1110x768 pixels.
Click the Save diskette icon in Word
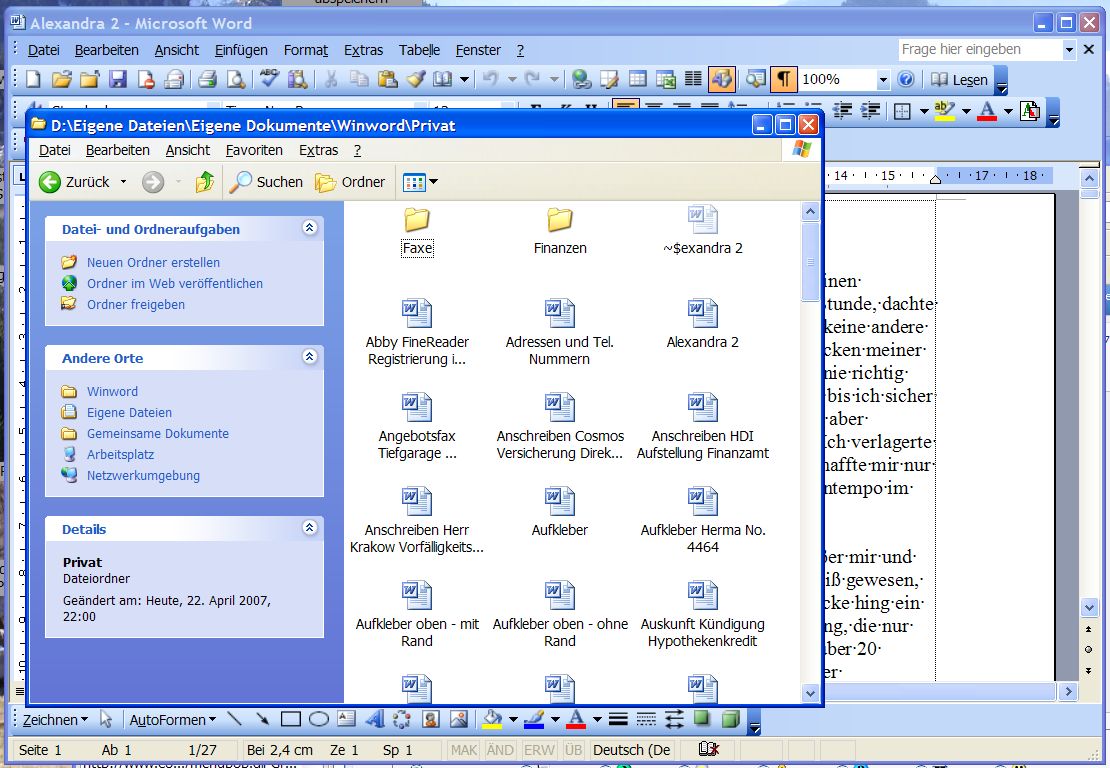[x=118, y=79]
